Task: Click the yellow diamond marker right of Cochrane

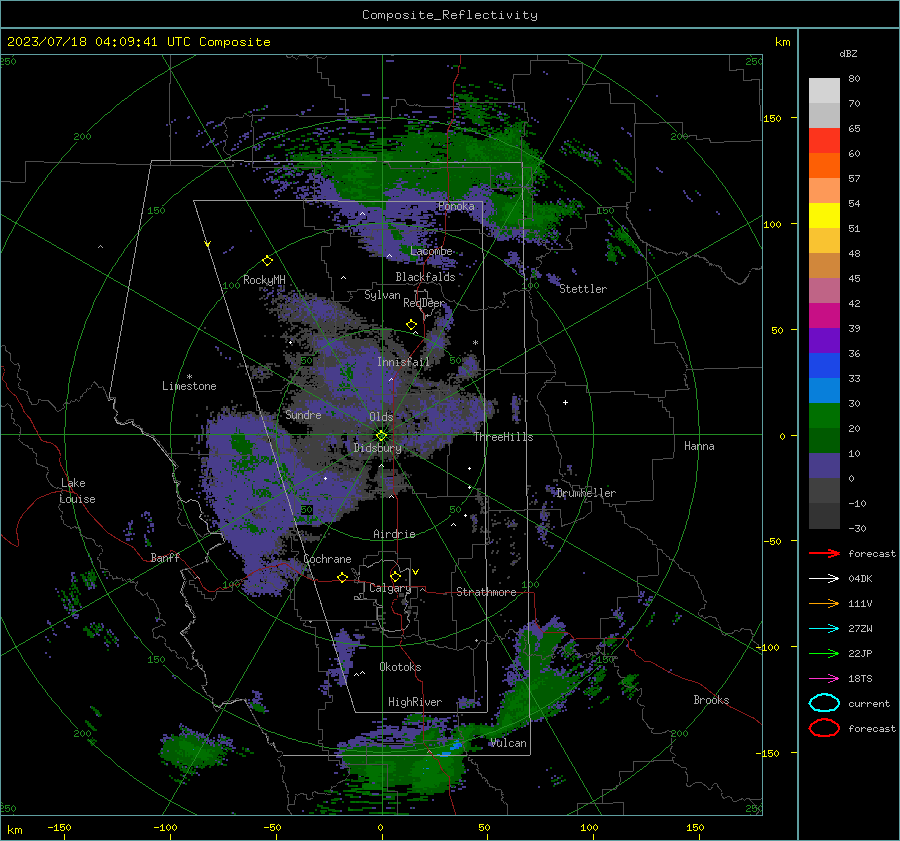Action: 343,577
